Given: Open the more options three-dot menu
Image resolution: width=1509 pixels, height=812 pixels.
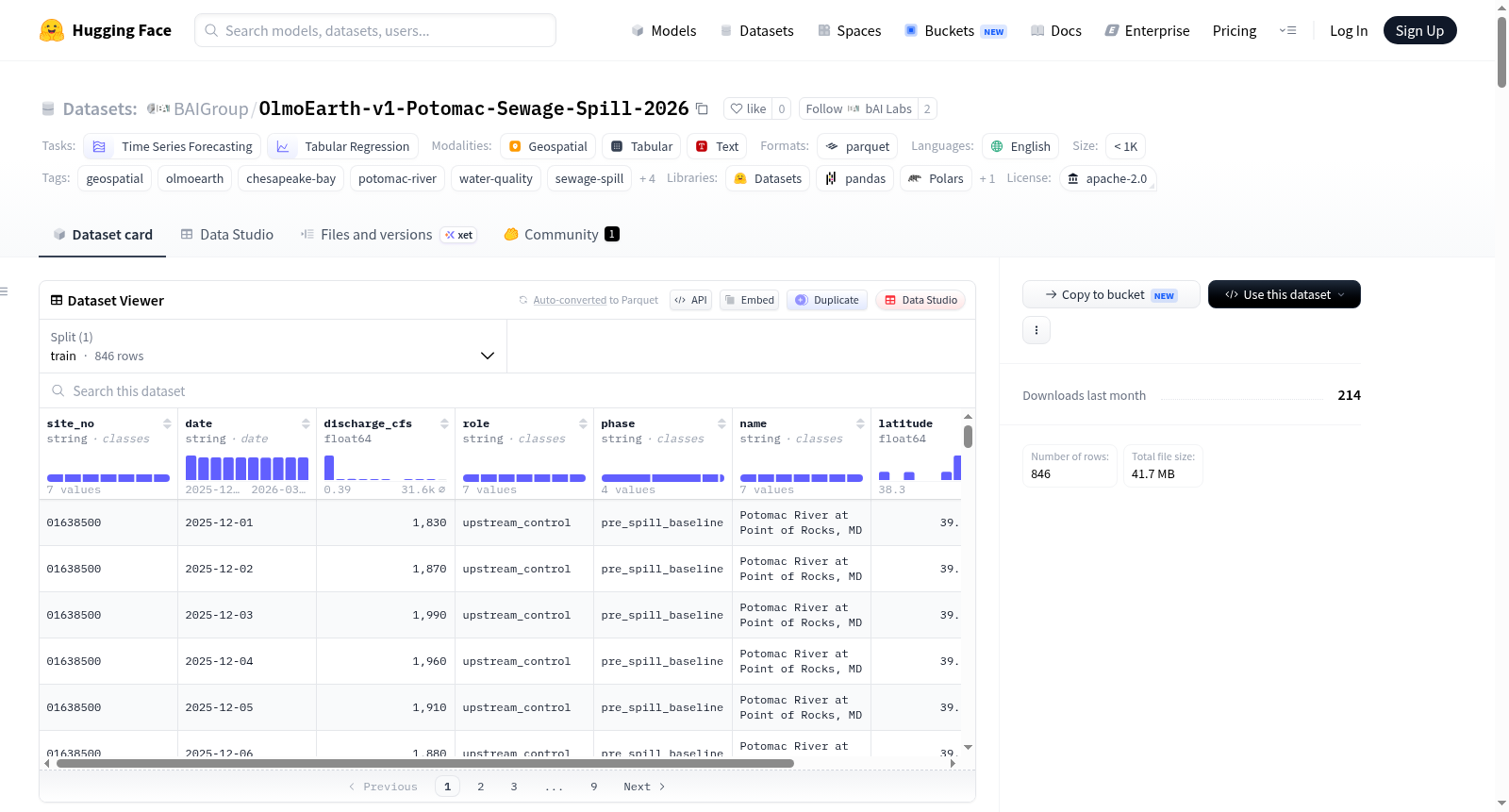Looking at the screenshot, I should [x=1036, y=330].
